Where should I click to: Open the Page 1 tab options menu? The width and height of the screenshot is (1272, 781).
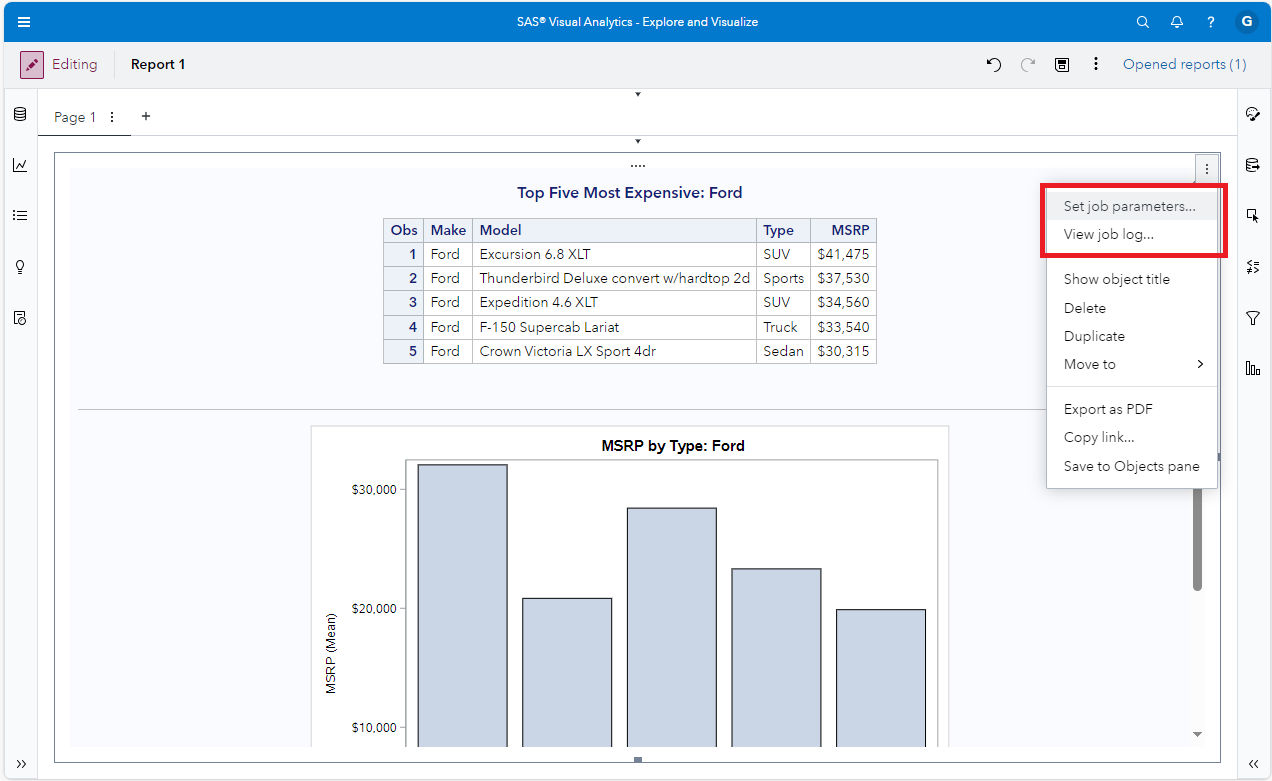coord(111,116)
